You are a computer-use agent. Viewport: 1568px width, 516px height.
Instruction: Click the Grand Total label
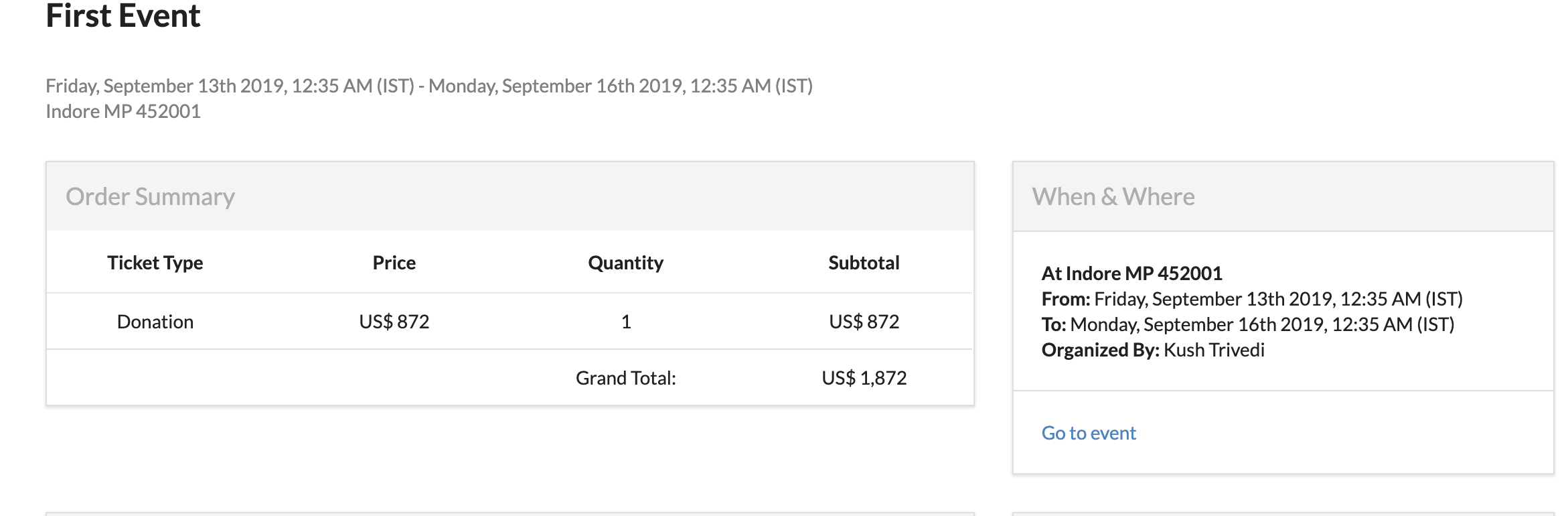[x=625, y=379]
